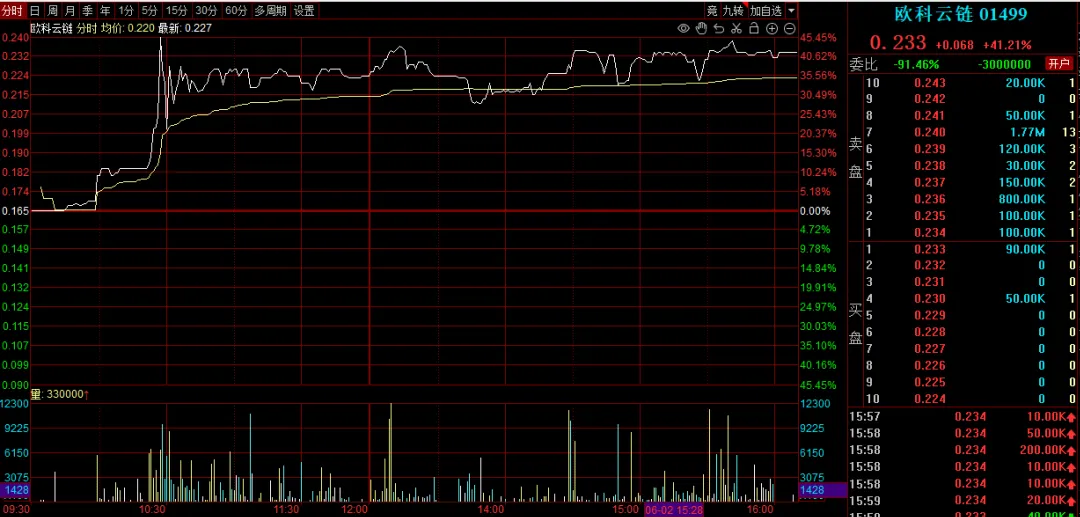The image size is (1080, 517).
Task: Click the purple 1428 volume label on left
Action: tap(14, 490)
